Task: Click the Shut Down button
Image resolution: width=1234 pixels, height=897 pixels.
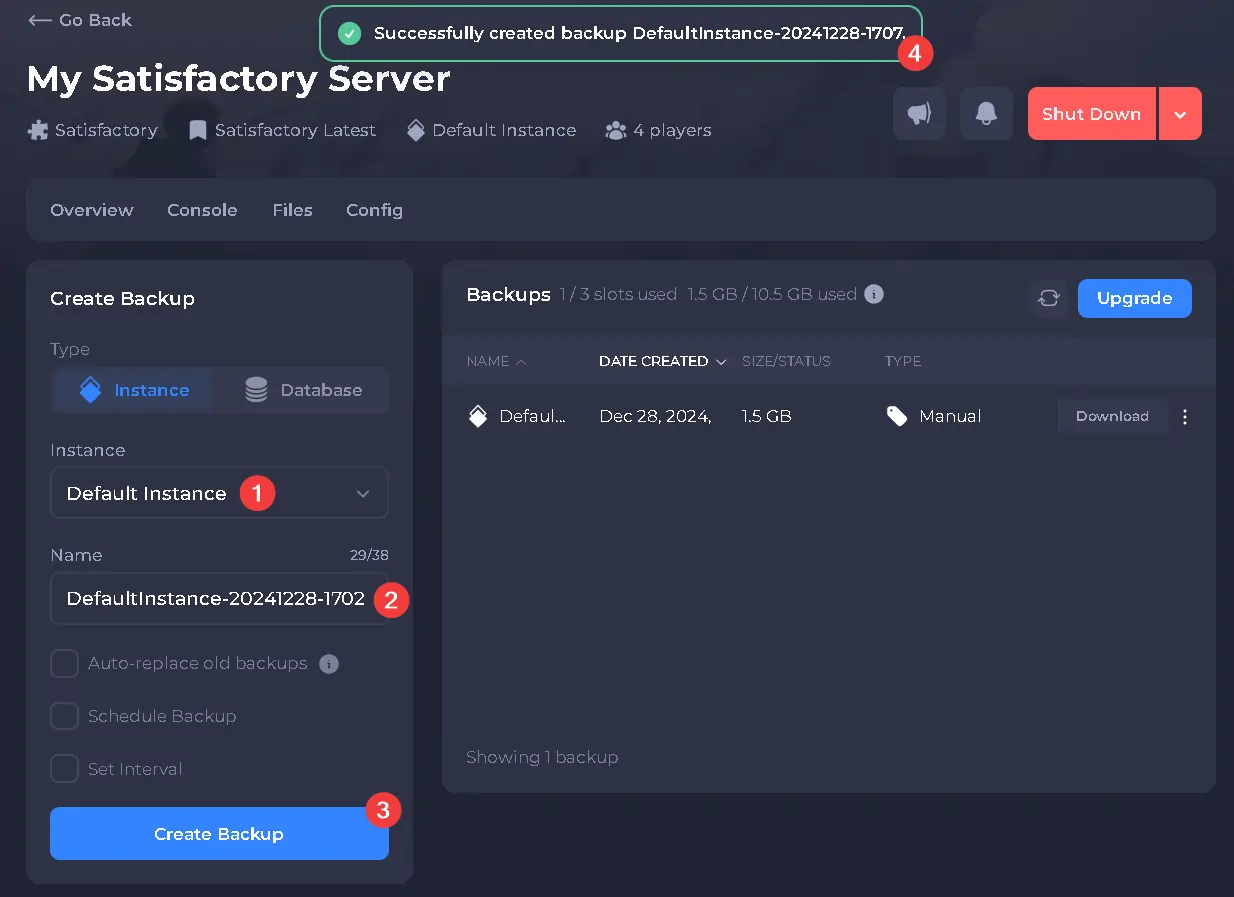Action: (x=1091, y=114)
